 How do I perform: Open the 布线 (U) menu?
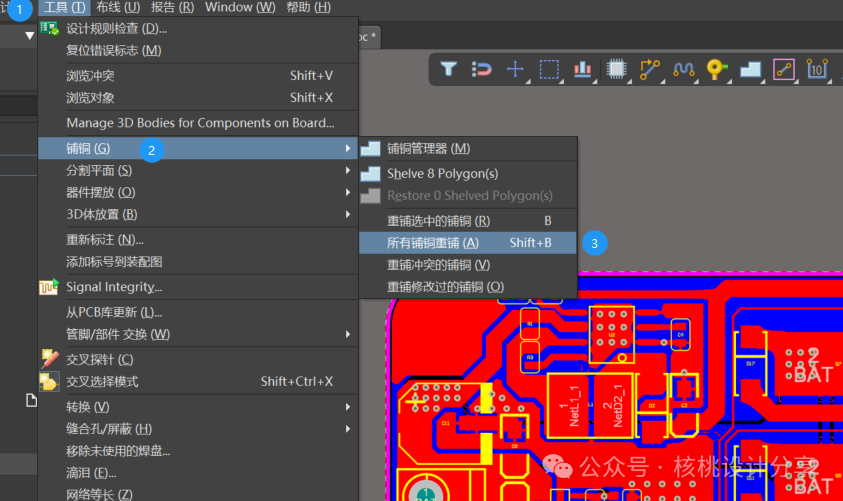118,7
